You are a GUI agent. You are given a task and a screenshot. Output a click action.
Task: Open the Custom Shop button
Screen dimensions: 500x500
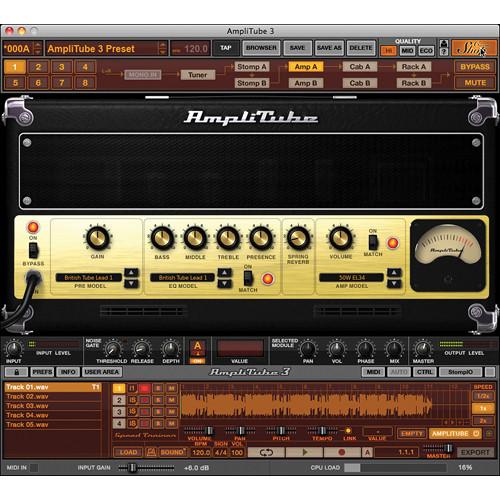(474, 48)
